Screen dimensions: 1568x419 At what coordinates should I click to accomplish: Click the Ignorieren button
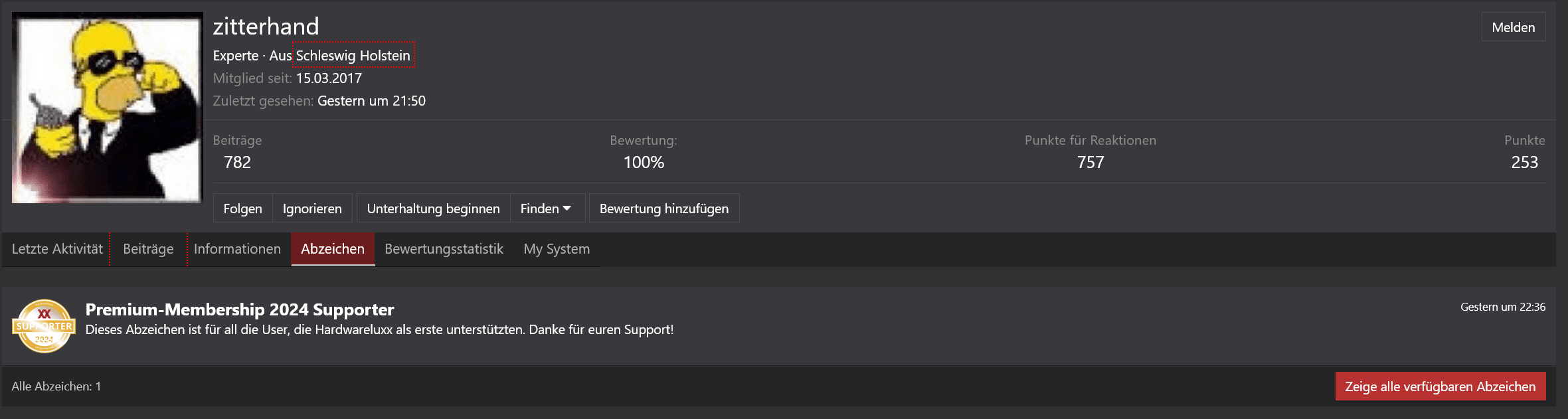click(312, 209)
